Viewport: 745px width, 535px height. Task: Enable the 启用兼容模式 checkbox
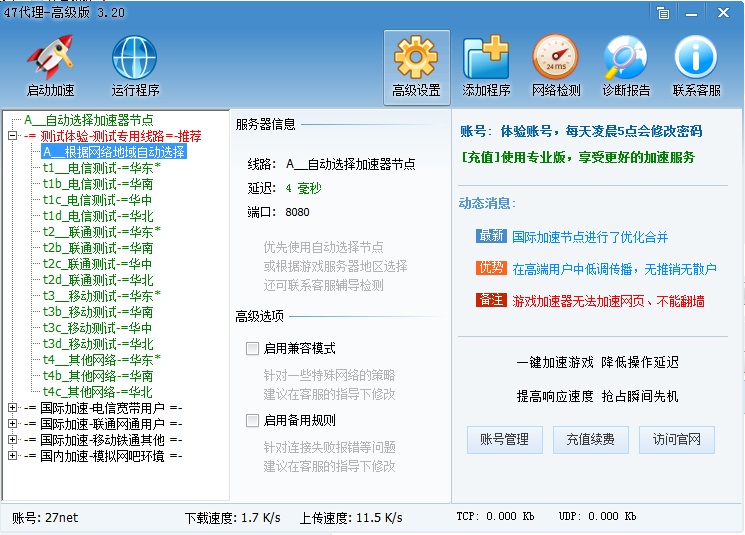tap(252, 349)
